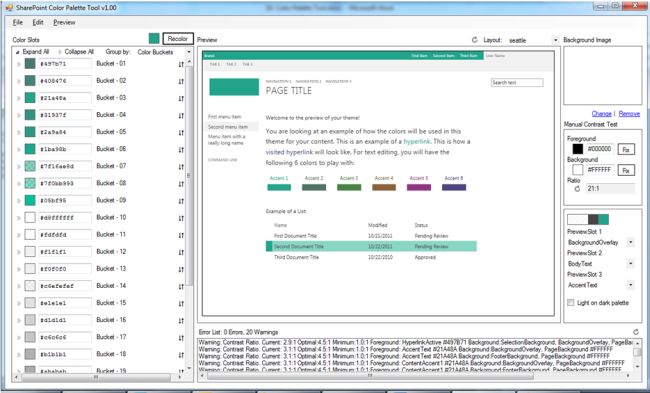This screenshot has height=393, width=650.
Task: Click the swap arrows icon for Bucket - 02
Action: click(x=181, y=81)
